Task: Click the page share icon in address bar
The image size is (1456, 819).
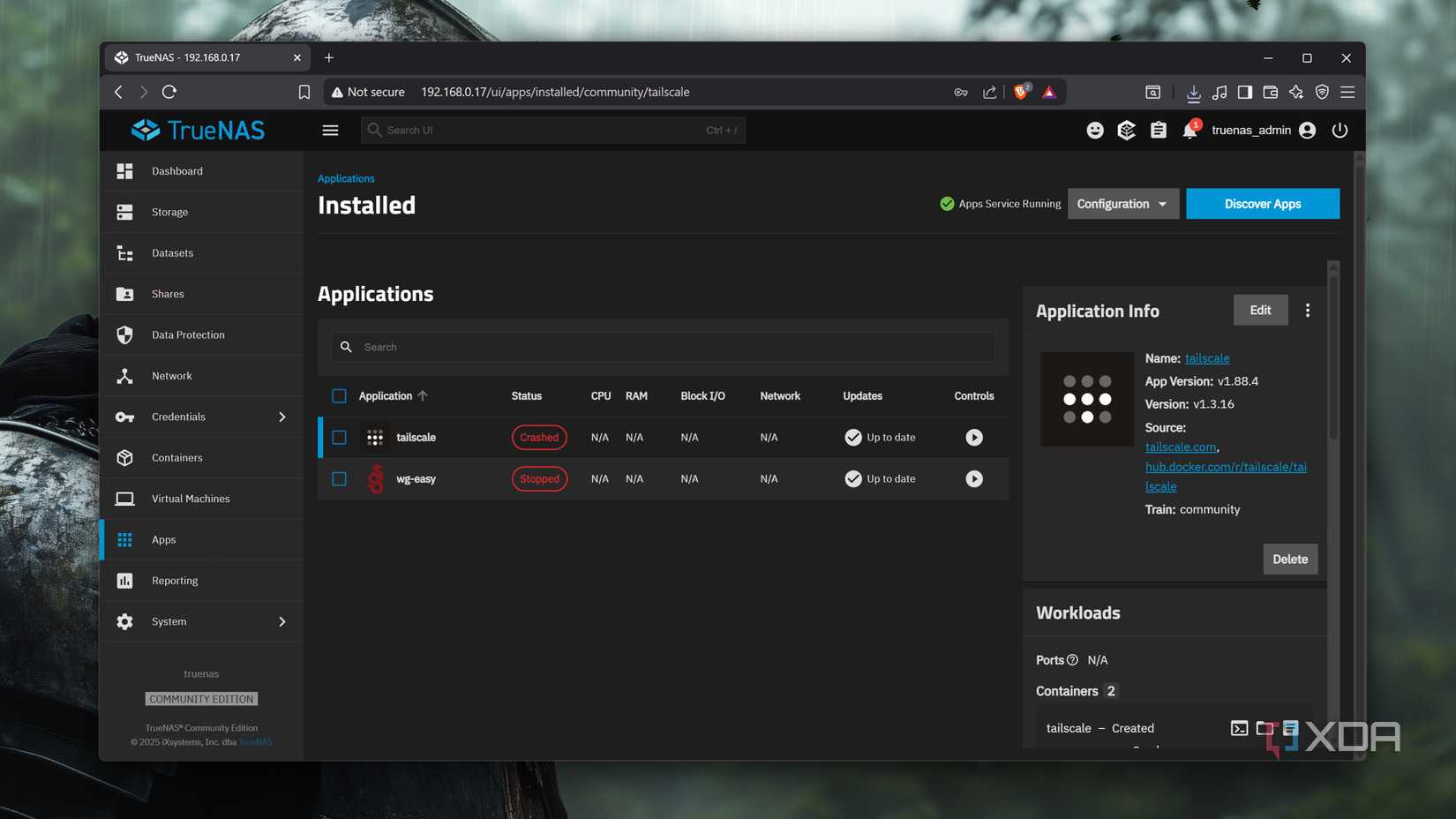Action: tap(989, 92)
